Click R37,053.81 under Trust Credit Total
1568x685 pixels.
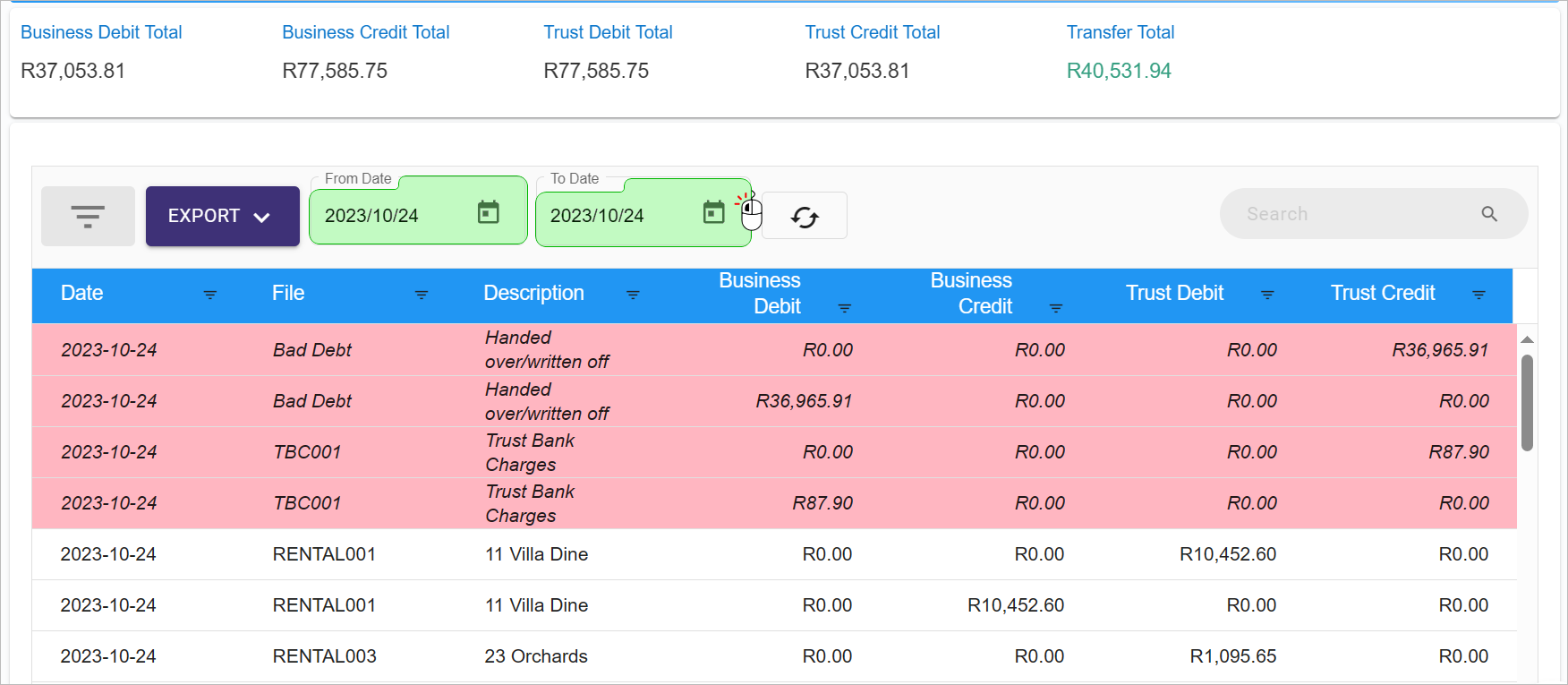[x=856, y=71]
